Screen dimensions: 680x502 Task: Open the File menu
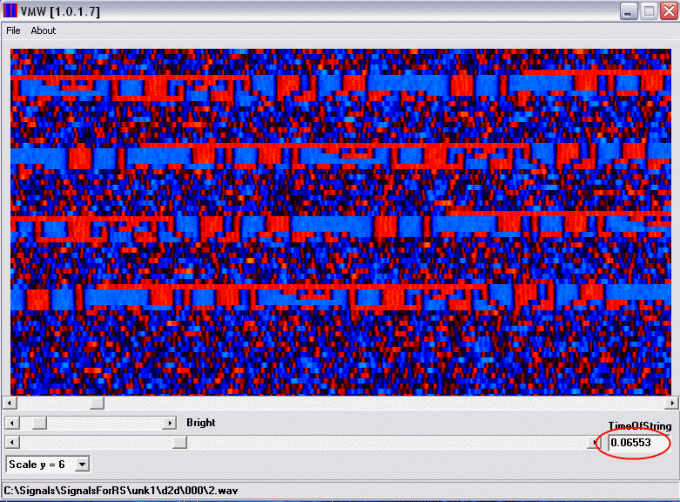[x=13, y=30]
